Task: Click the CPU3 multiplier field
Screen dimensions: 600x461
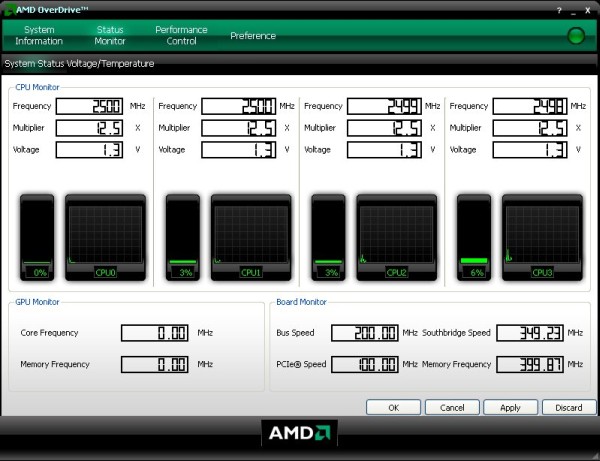Action: coord(530,128)
